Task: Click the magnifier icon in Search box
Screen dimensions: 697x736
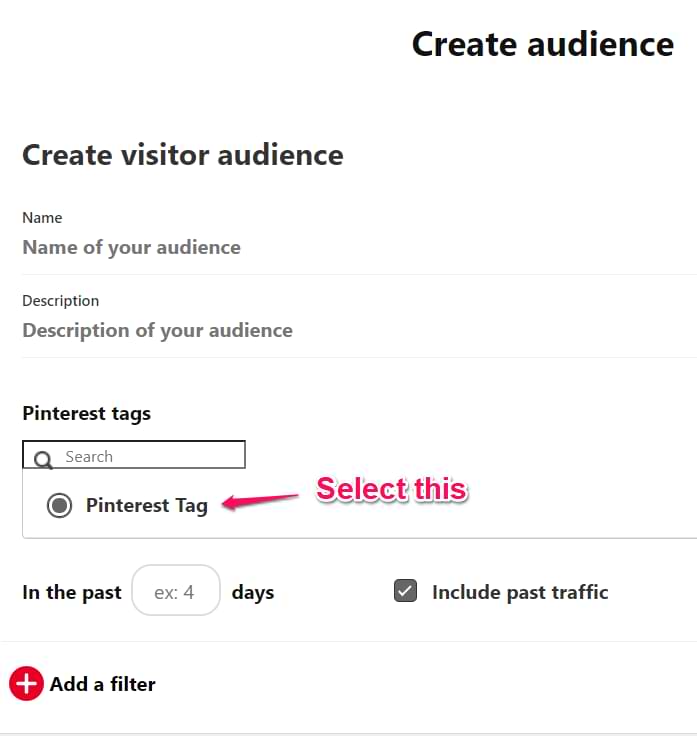Action: 43,460
